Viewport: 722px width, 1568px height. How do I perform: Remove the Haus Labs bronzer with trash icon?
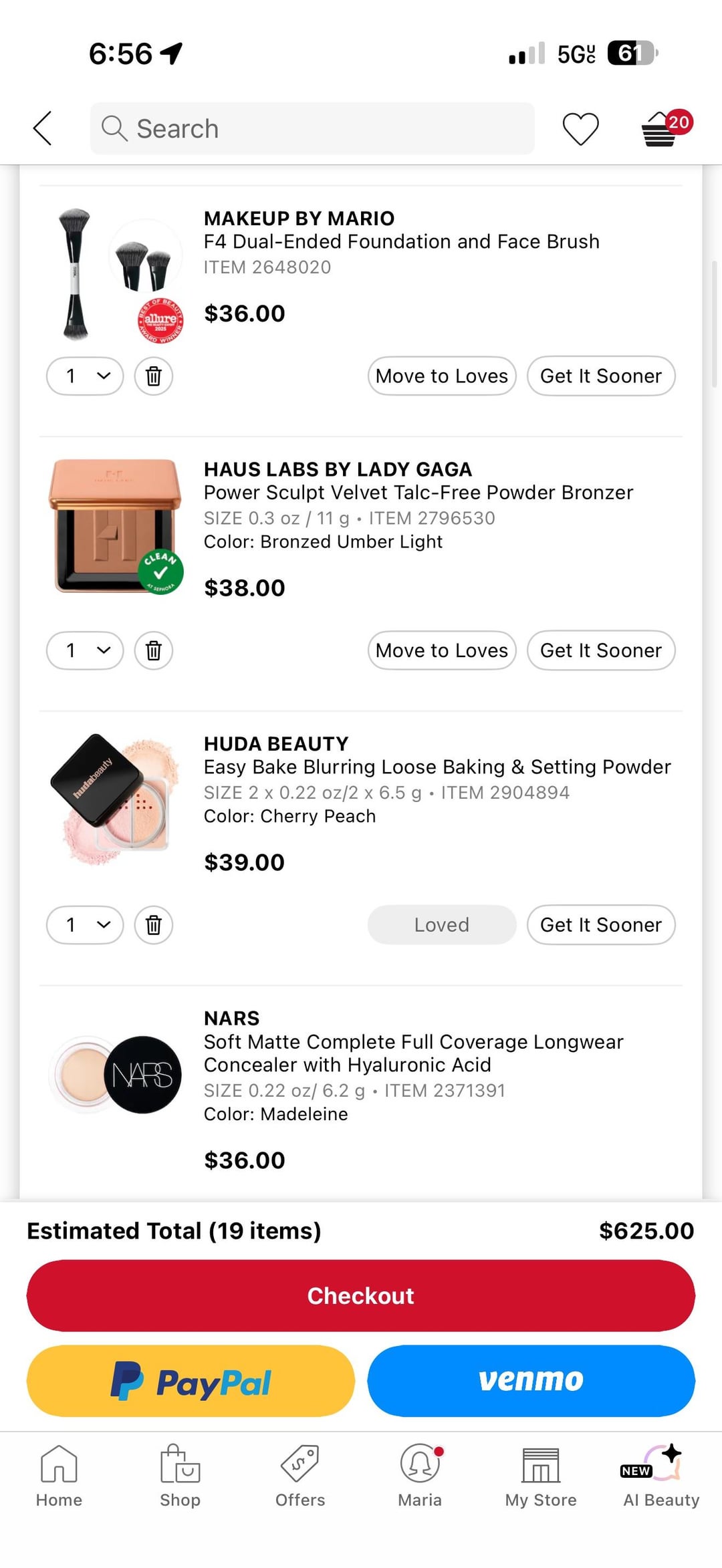point(154,650)
